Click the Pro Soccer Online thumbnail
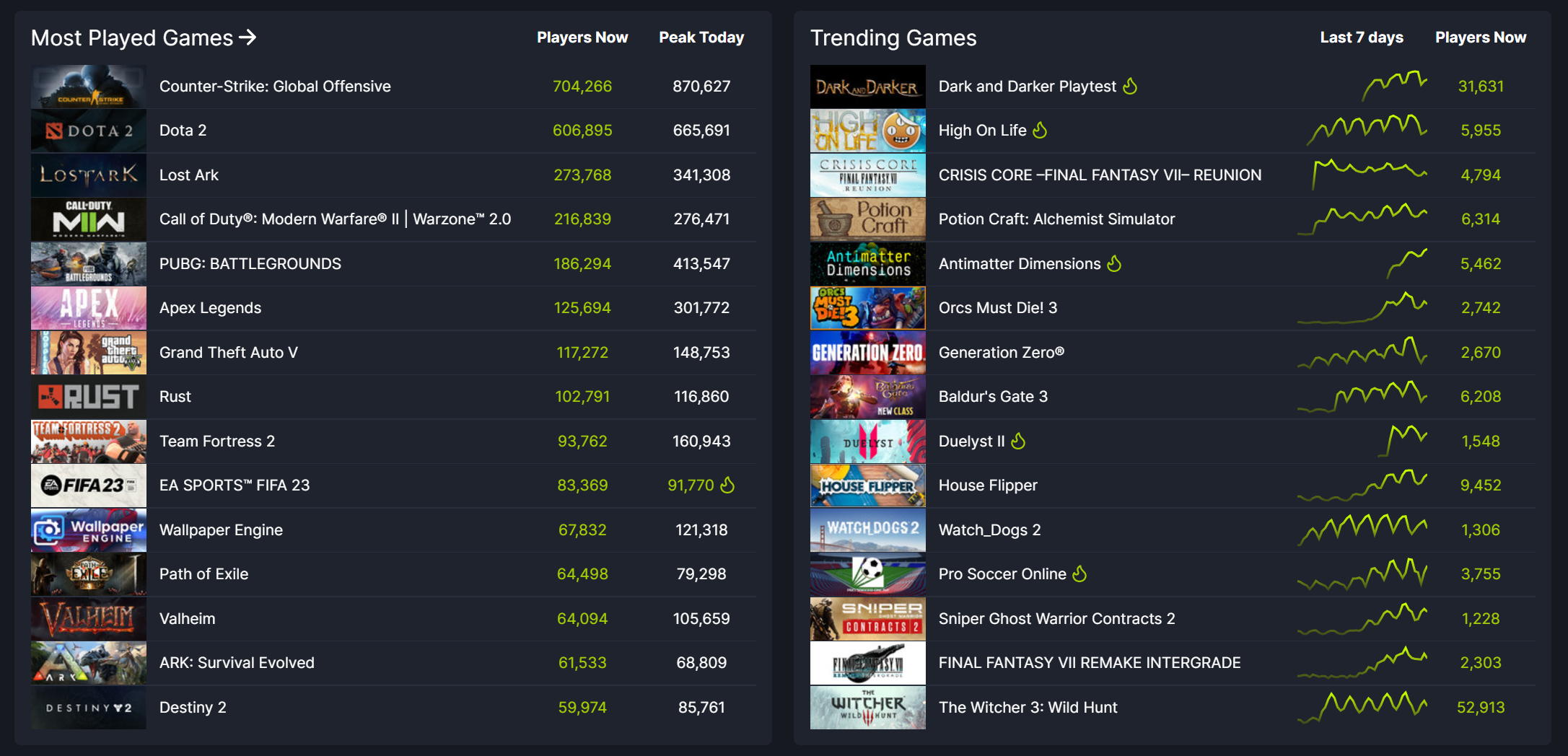The image size is (1568, 756). pyautogui.click(x=868, y=574)
